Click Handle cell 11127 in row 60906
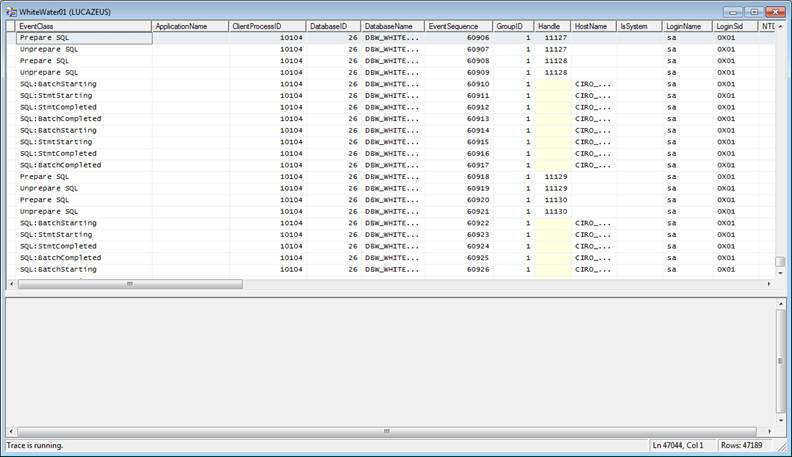Image resolution: width=792 pixels, height=457 pixels. pyautogui.click(x=553, y=38)
